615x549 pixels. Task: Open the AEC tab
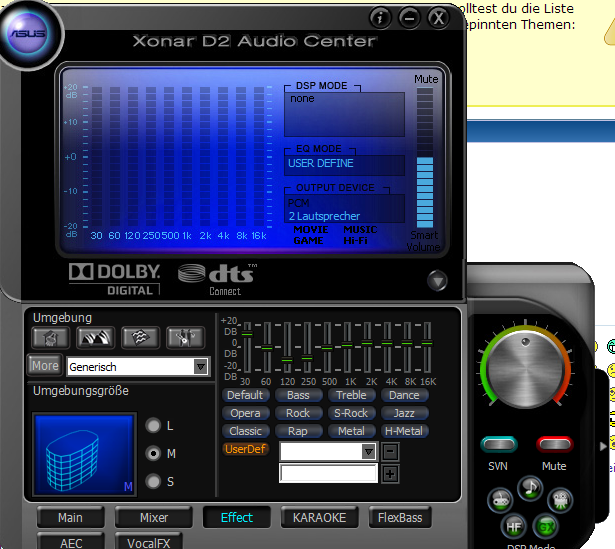coord(71,542)
